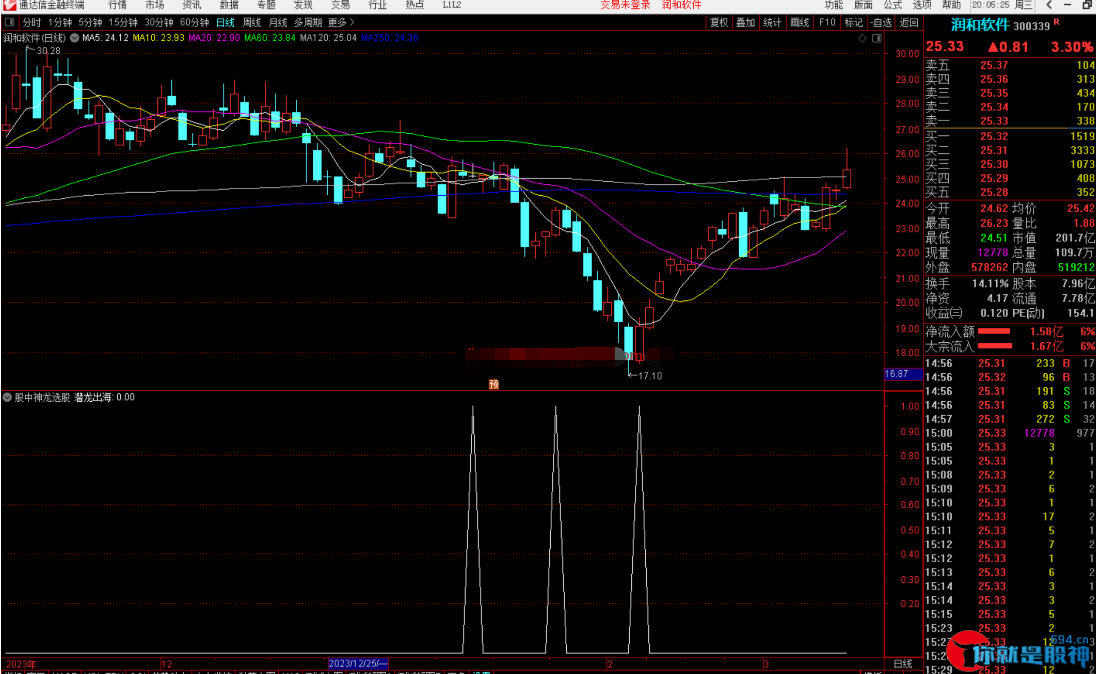Open the 行情 menu

coord(117,5)
